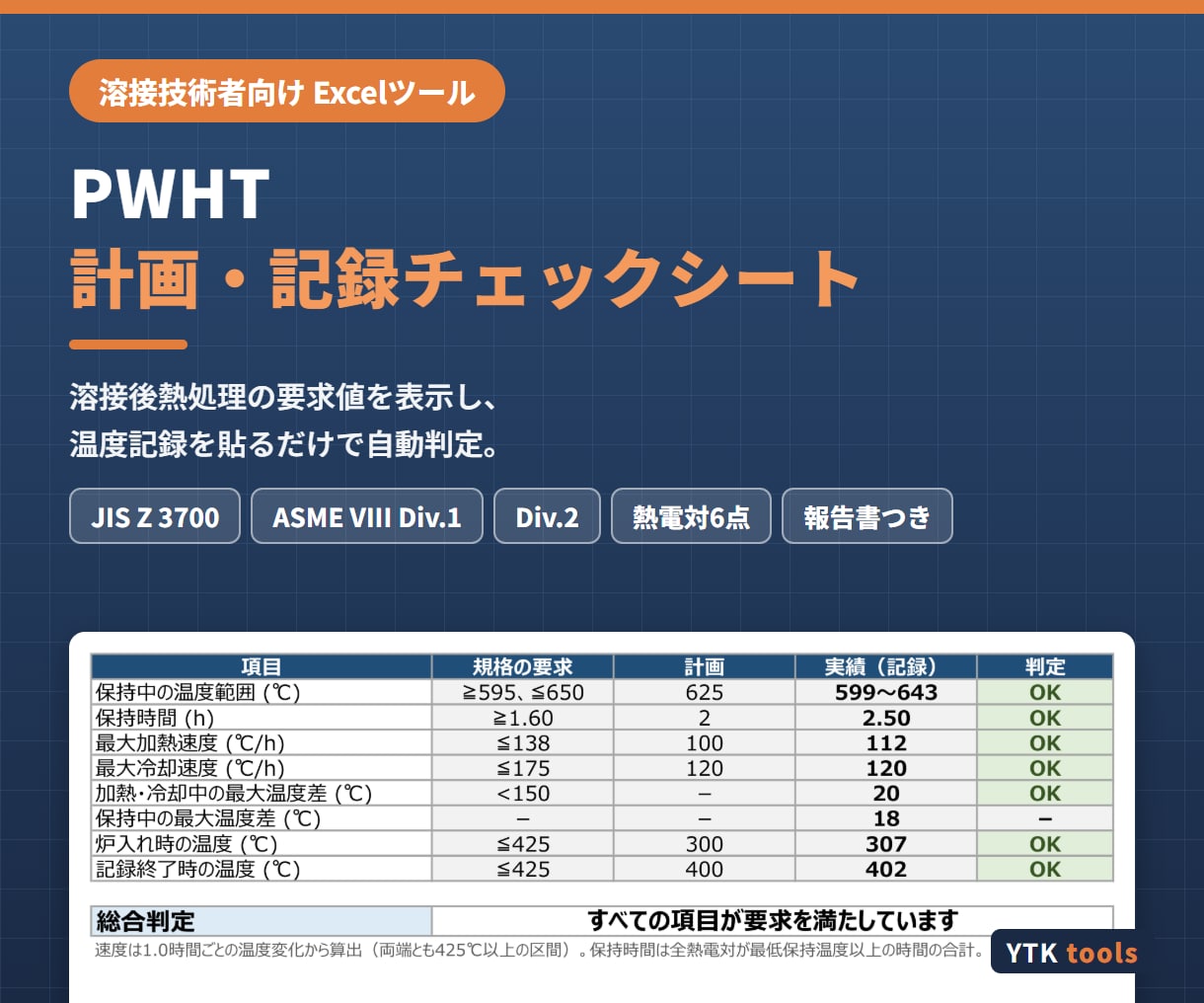Screen dimensions: 1204x1003
Task: Click the planned value 100
Action: click(705, 743)
